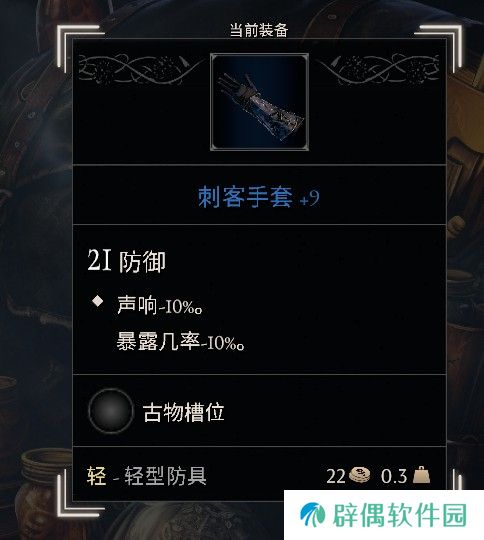Click the 声响-10% attribute line

(x=159, y=305)
